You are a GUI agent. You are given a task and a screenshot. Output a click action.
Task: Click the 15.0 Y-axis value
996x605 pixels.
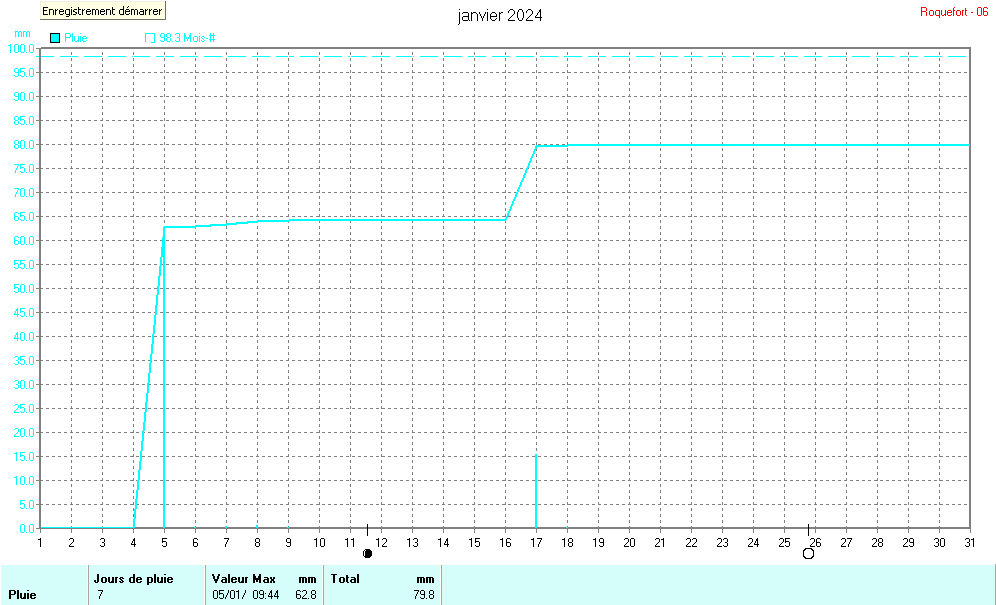pyautogui.click(x=24, y=456)
